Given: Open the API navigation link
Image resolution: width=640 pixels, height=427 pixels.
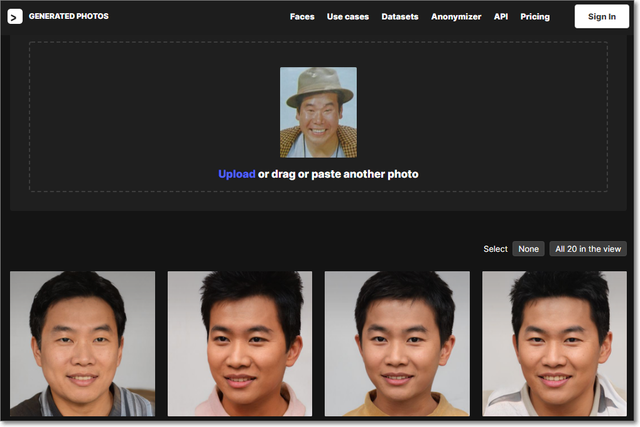Looking at the screenshot, I should pos(501,17).
